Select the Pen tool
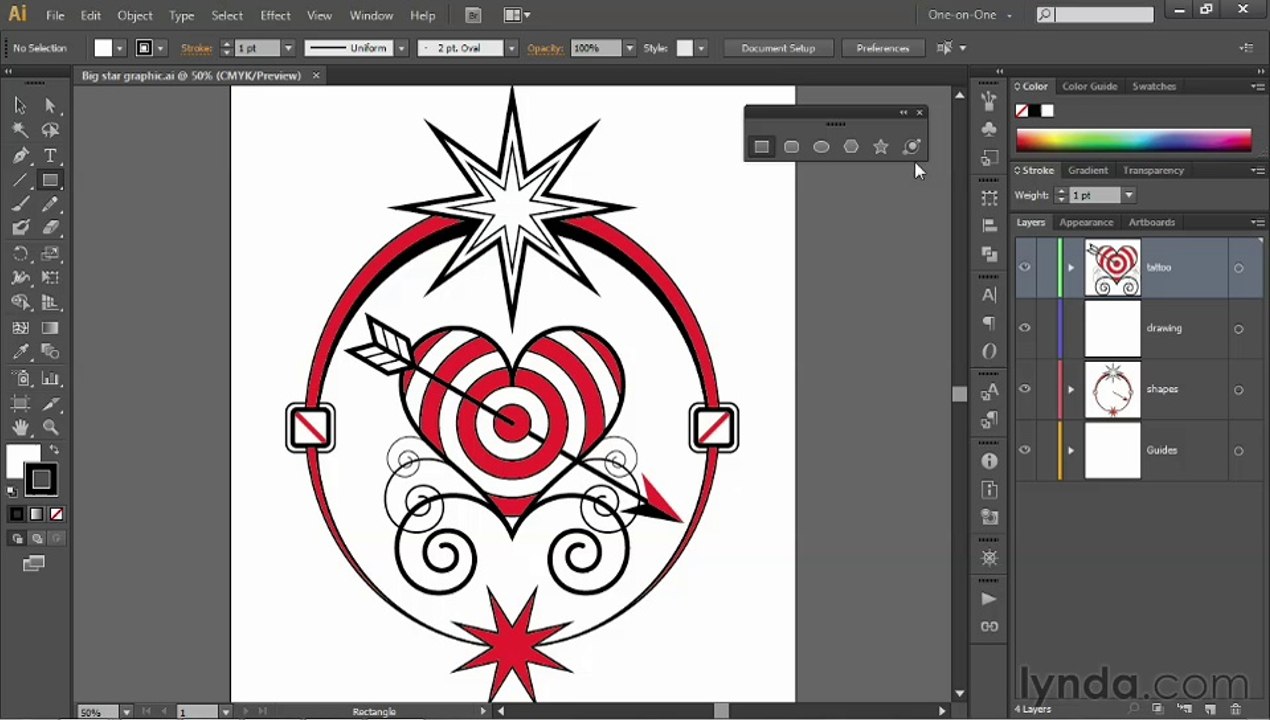This screenshot has height=720, width=1270. pyautogui.click(x=20, y=155)
